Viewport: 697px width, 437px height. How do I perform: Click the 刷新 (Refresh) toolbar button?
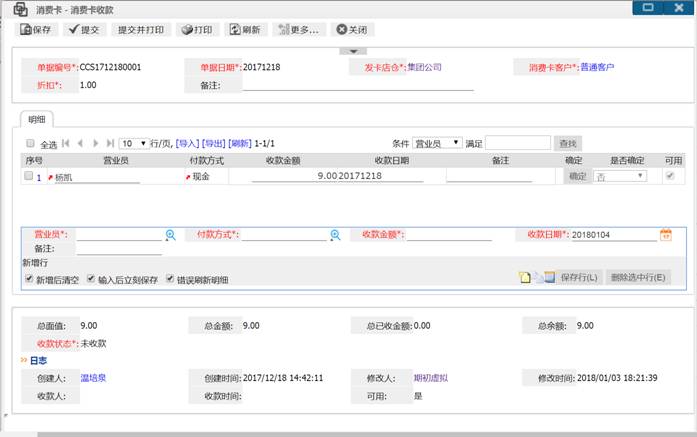pos(247,29)
